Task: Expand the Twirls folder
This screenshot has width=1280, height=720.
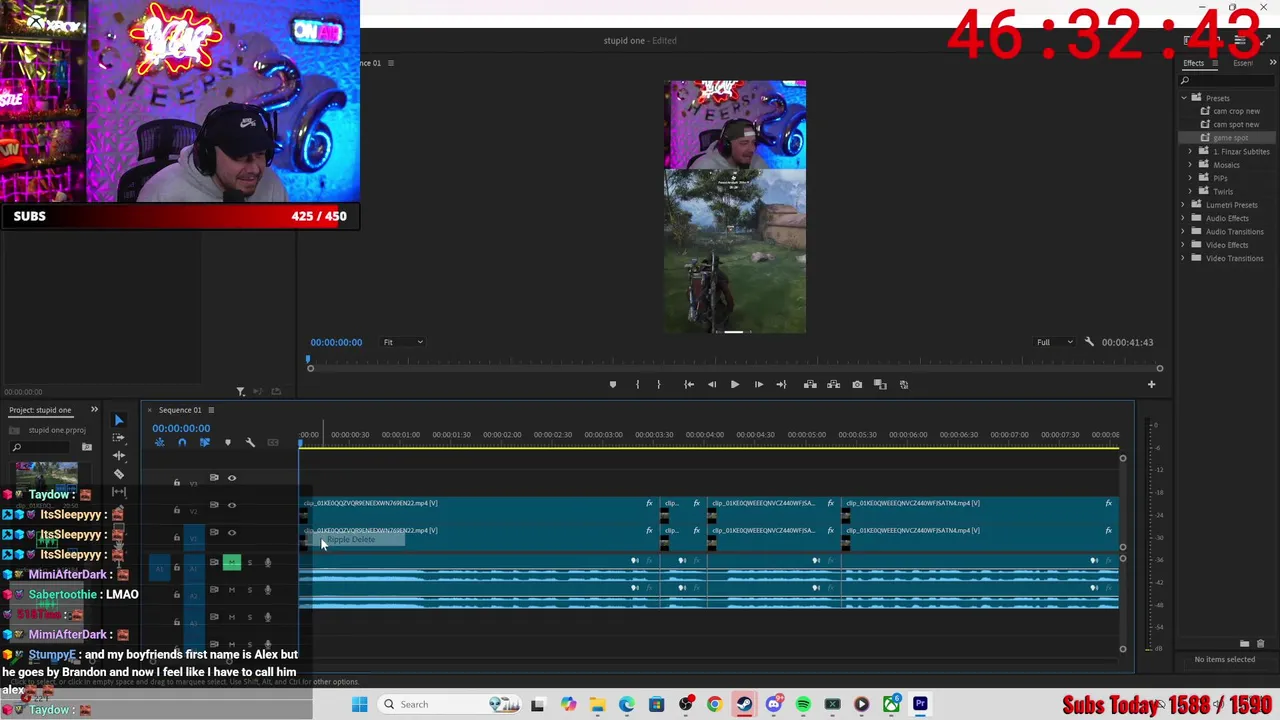Action: click(1190, 191)
